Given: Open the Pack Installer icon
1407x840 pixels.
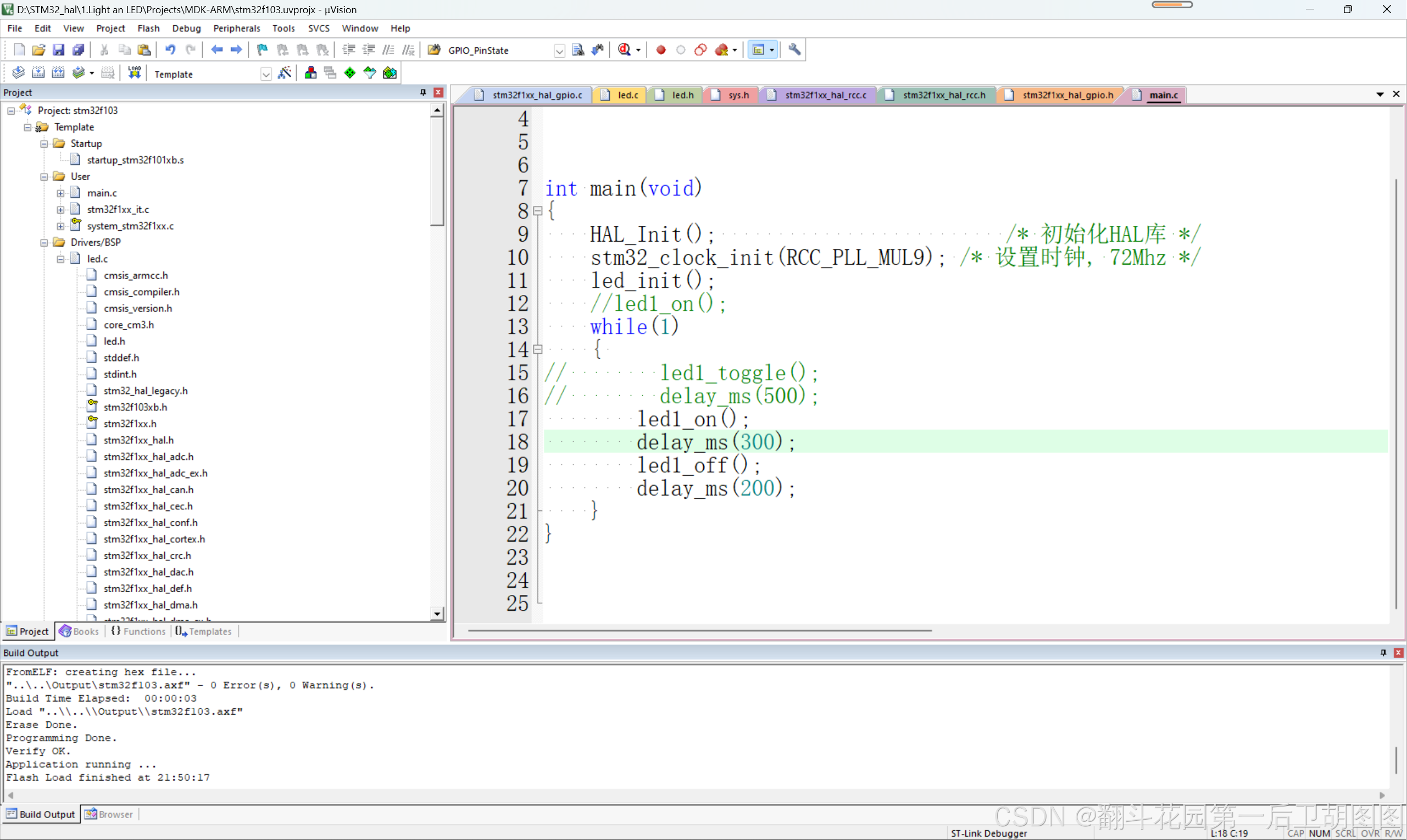Looking at the screenshot, I should coord(390,73).
